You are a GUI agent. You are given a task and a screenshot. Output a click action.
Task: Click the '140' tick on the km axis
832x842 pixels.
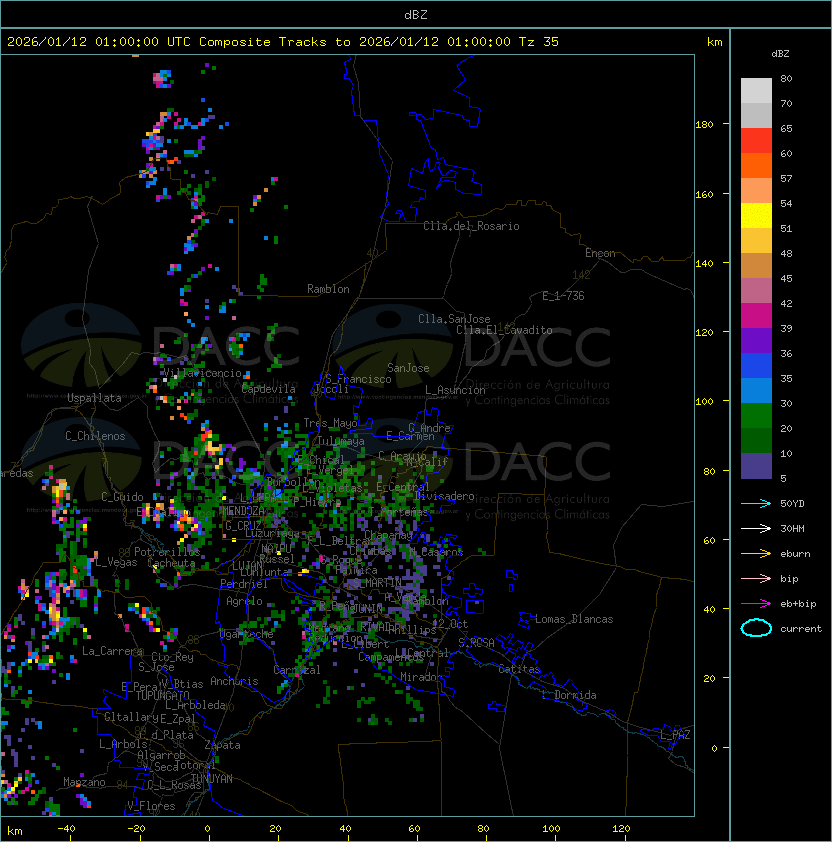coord(704,263)
